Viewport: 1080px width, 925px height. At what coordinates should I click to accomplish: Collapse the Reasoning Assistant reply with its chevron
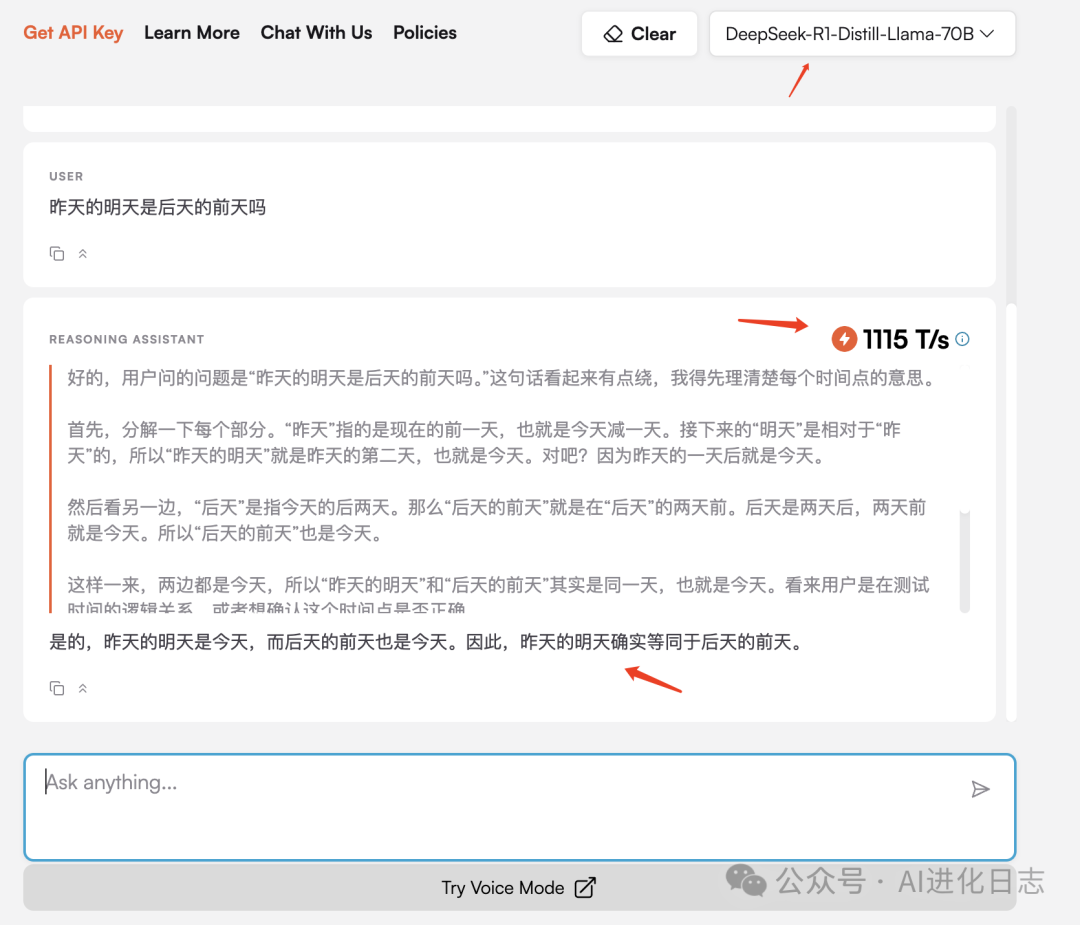(x=83, y=688)
